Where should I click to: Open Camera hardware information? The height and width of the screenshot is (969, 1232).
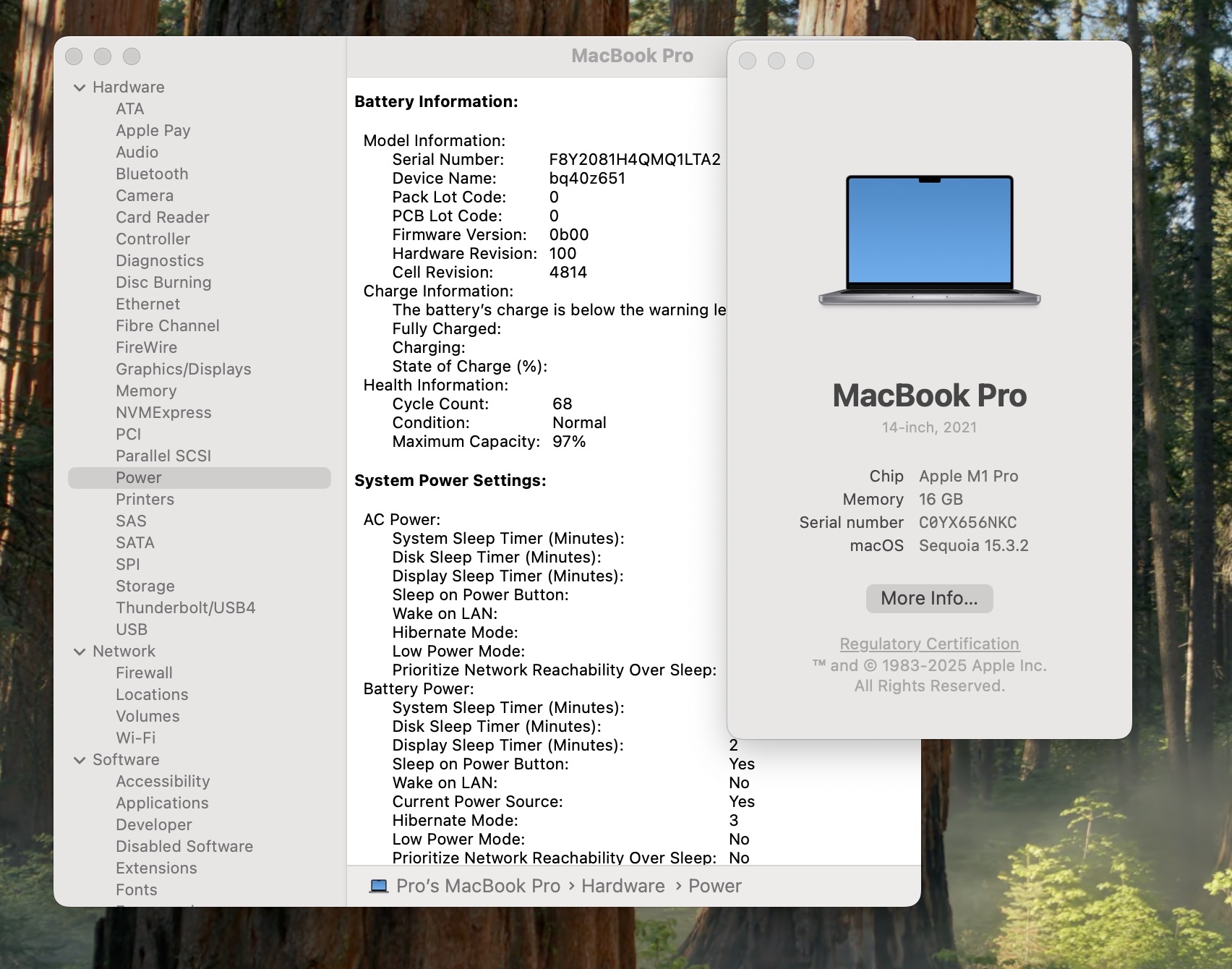[x=145, y=196]
